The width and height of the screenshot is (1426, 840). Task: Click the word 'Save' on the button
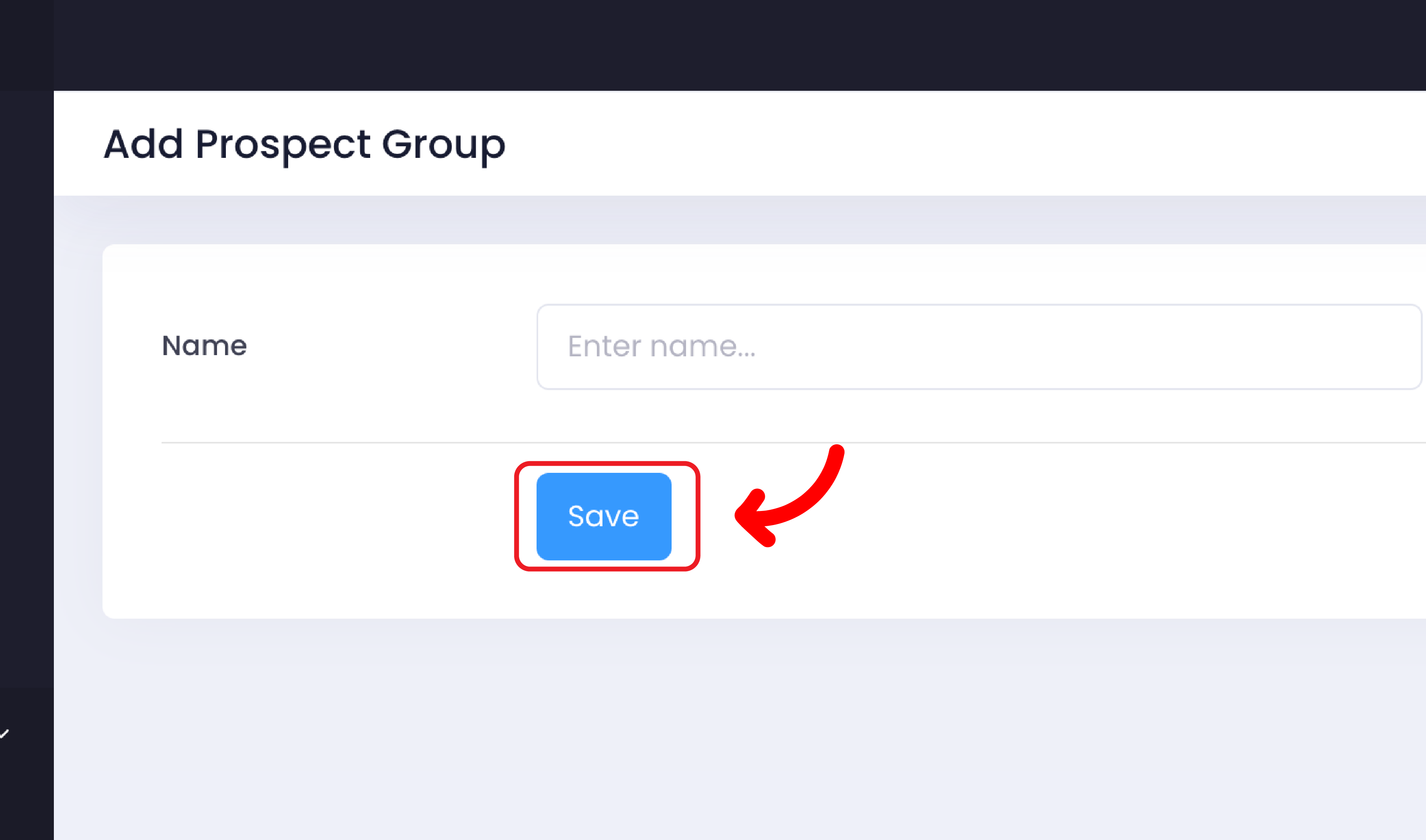pyautogui.click(x=604, y=516)
